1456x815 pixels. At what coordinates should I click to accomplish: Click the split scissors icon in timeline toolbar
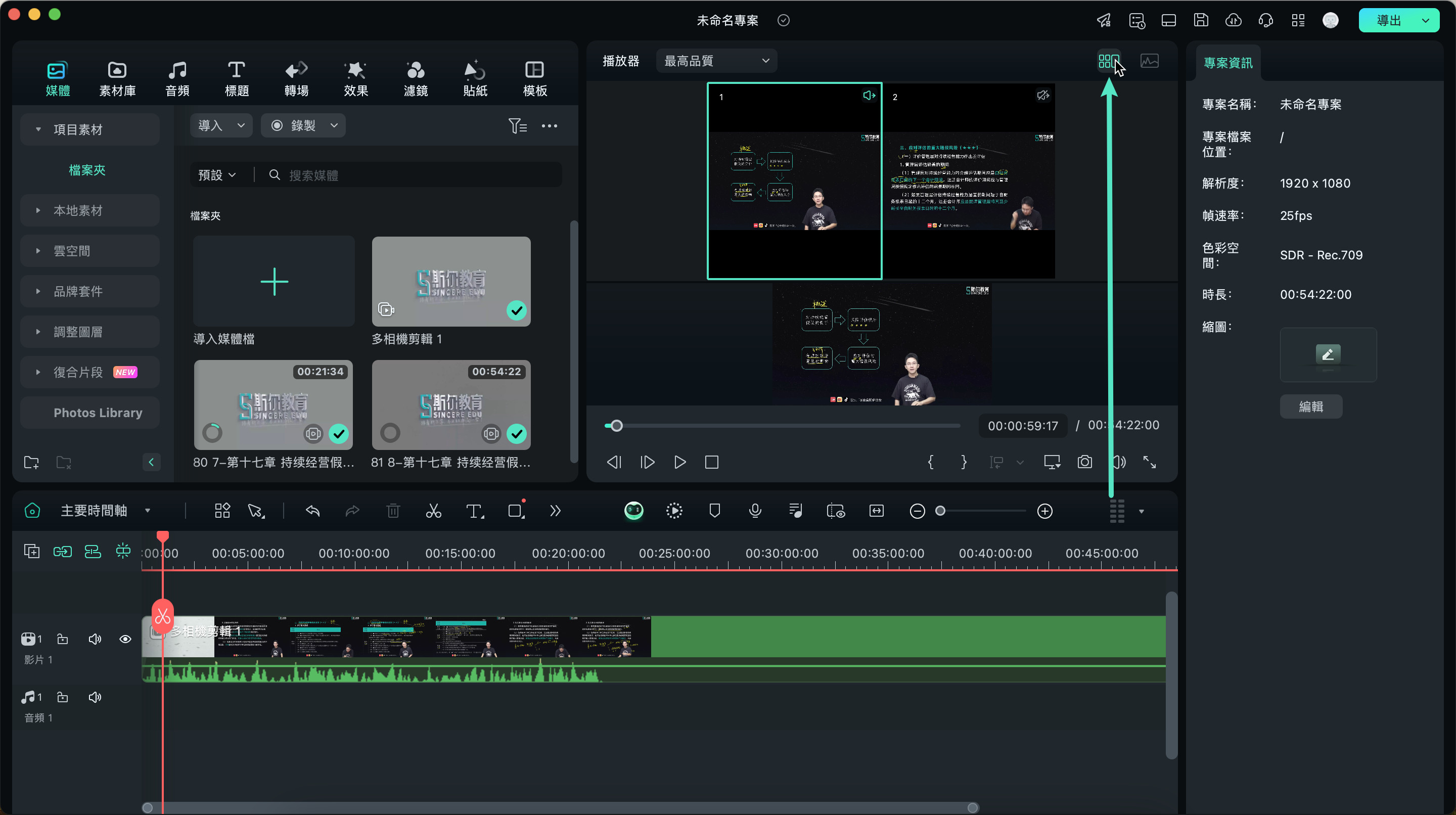point(434,511)
